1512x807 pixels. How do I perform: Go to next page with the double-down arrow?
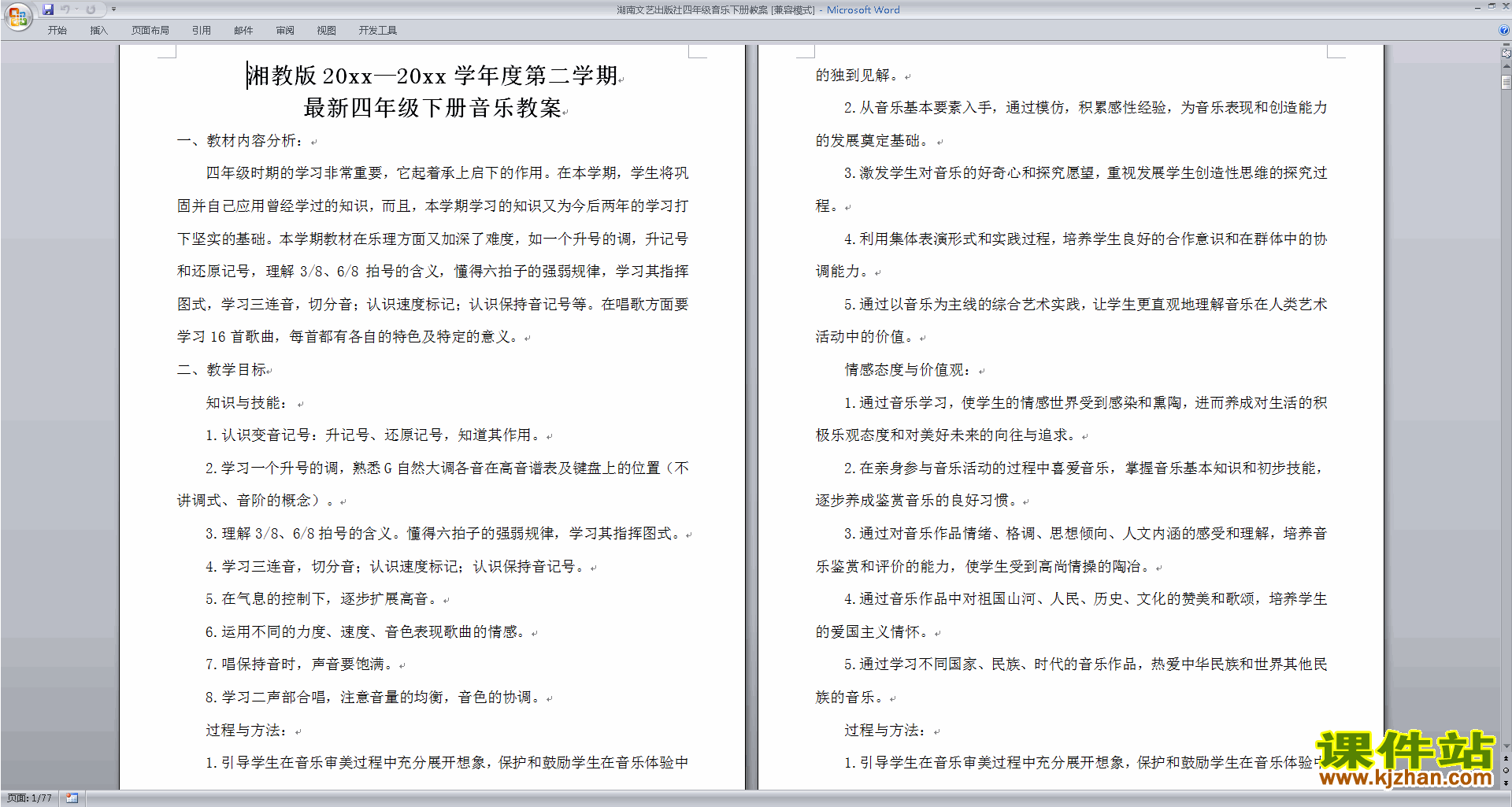point(1506,783)
